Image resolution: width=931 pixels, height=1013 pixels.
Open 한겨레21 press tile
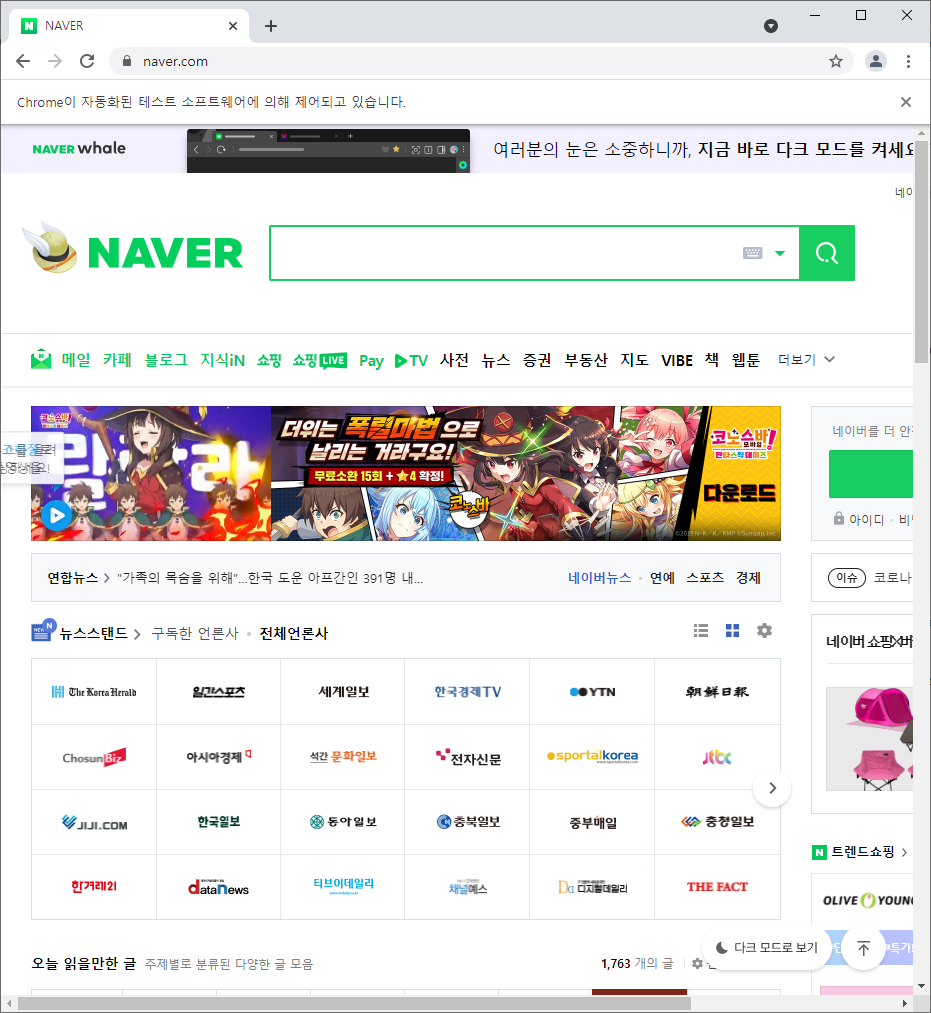pyautogui.click(x=94, y=887)
